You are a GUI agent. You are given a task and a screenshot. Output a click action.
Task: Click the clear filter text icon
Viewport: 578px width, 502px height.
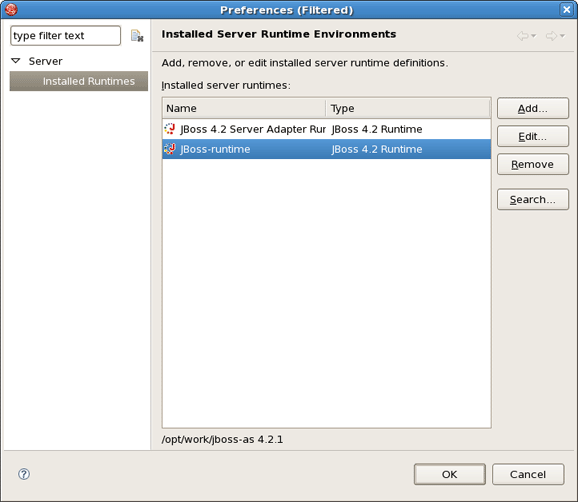137,36
